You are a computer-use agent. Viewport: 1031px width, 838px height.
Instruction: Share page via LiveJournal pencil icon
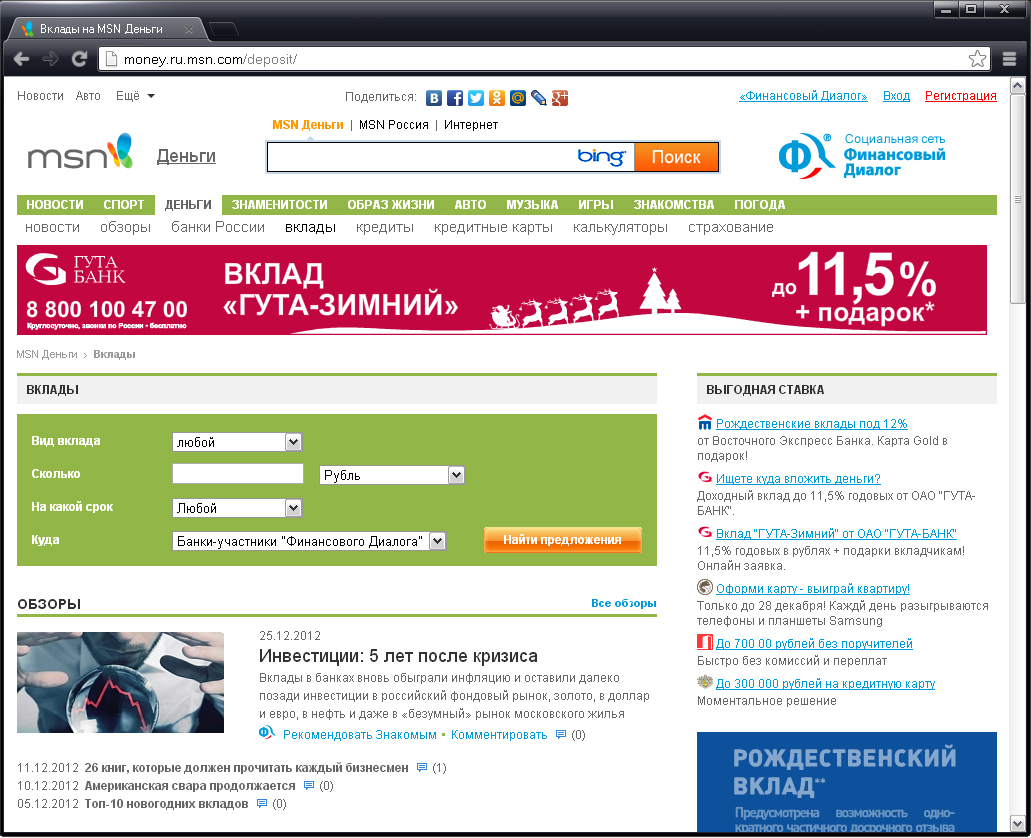coord(539,98)
